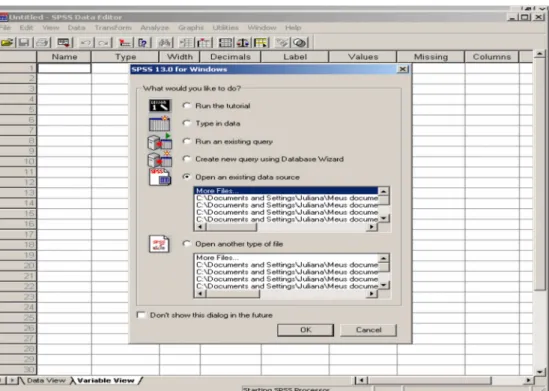Click the Database Wizard icon
The width and height of the screenshot is (549, 391).
click(x=160, y=159)
